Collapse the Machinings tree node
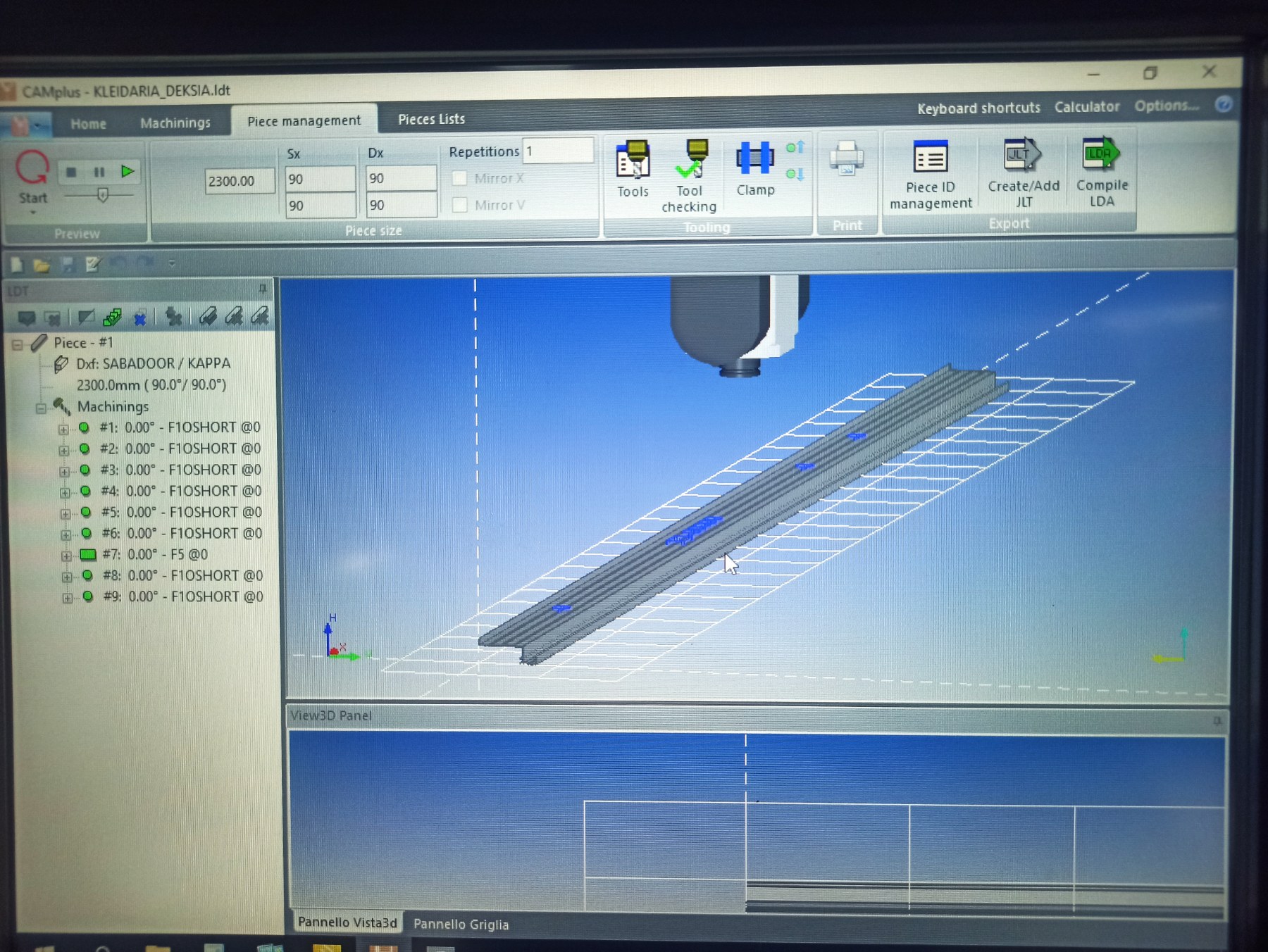1268x952 pixels. [41, 408]
